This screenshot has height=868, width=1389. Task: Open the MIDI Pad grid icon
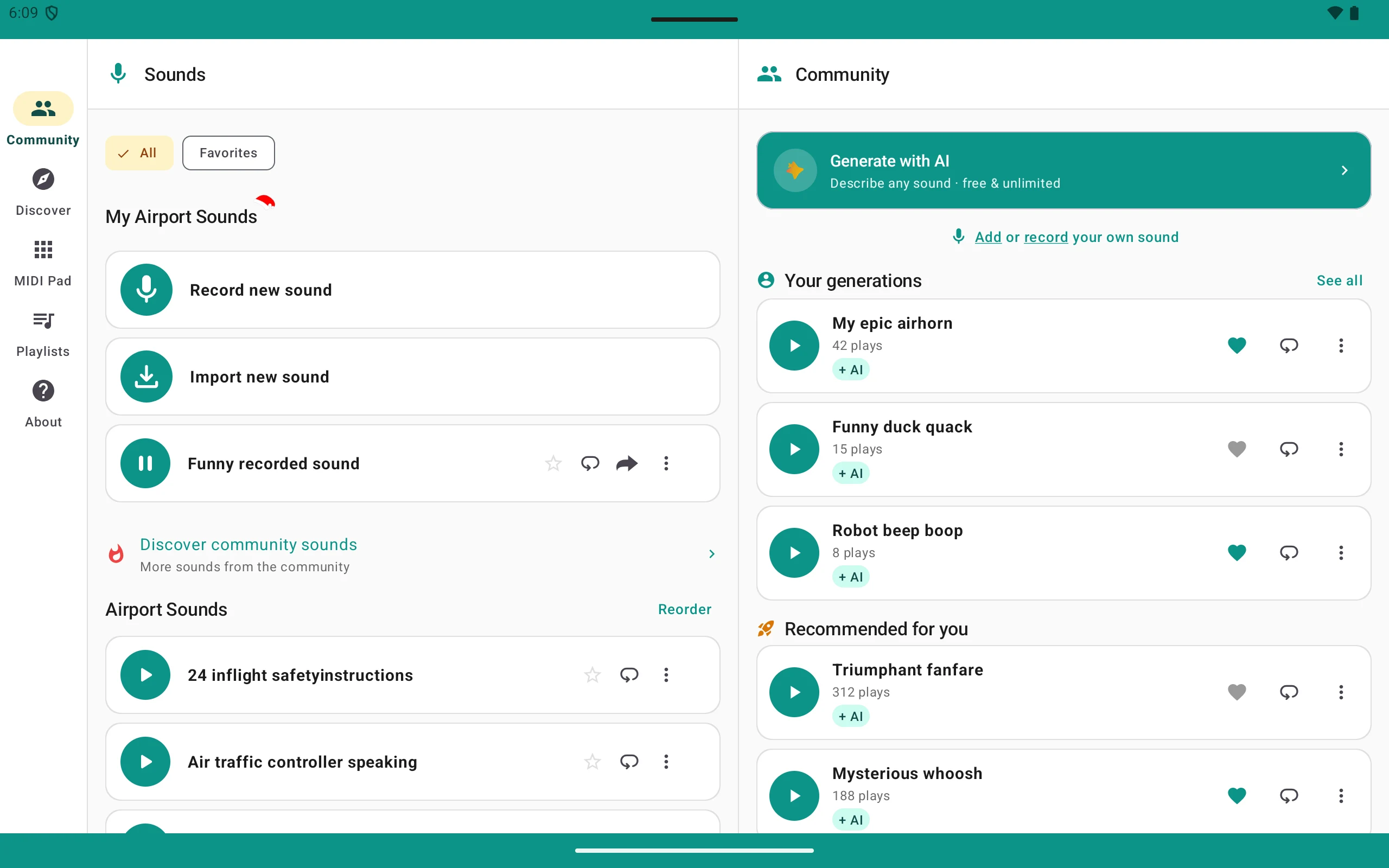pyautogui.click(x=43, y=250)
